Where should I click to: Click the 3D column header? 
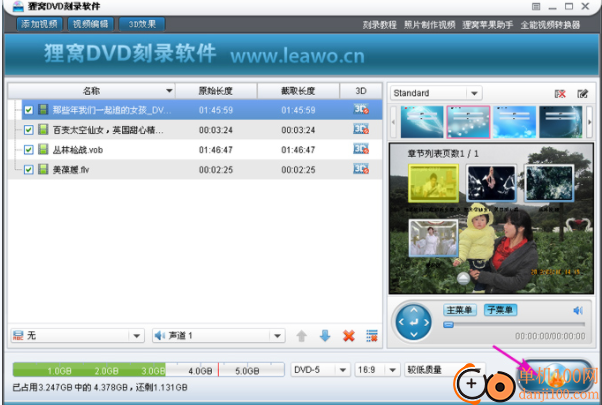(361, 91)
